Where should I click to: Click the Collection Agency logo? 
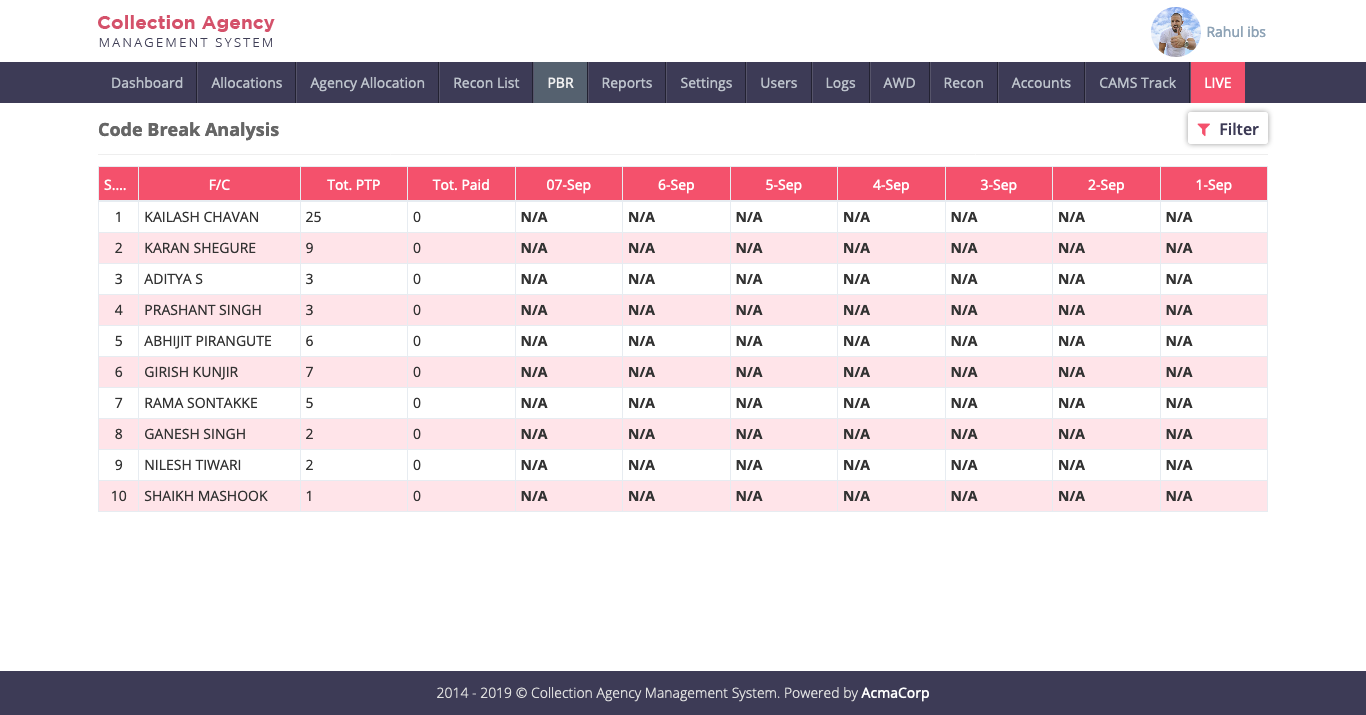tap(186, 31)
